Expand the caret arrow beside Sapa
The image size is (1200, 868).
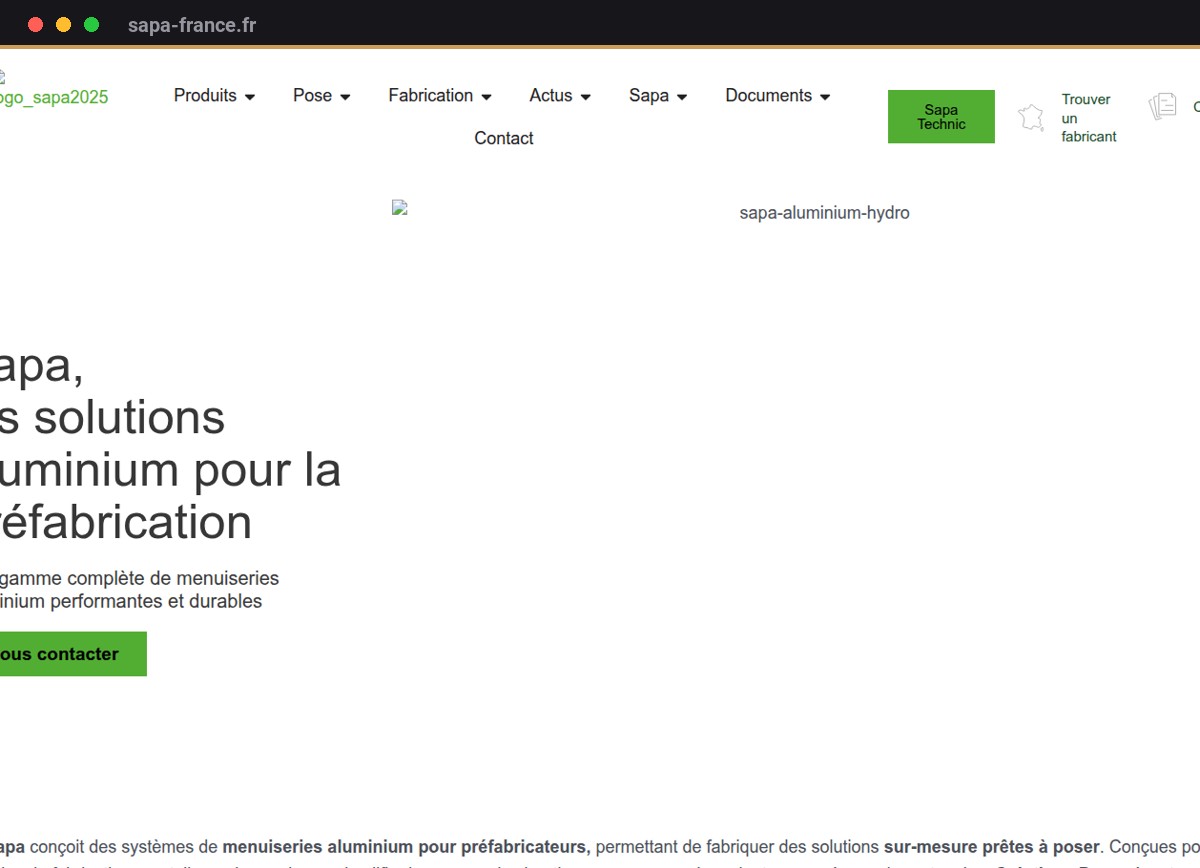tap(682, 97)
